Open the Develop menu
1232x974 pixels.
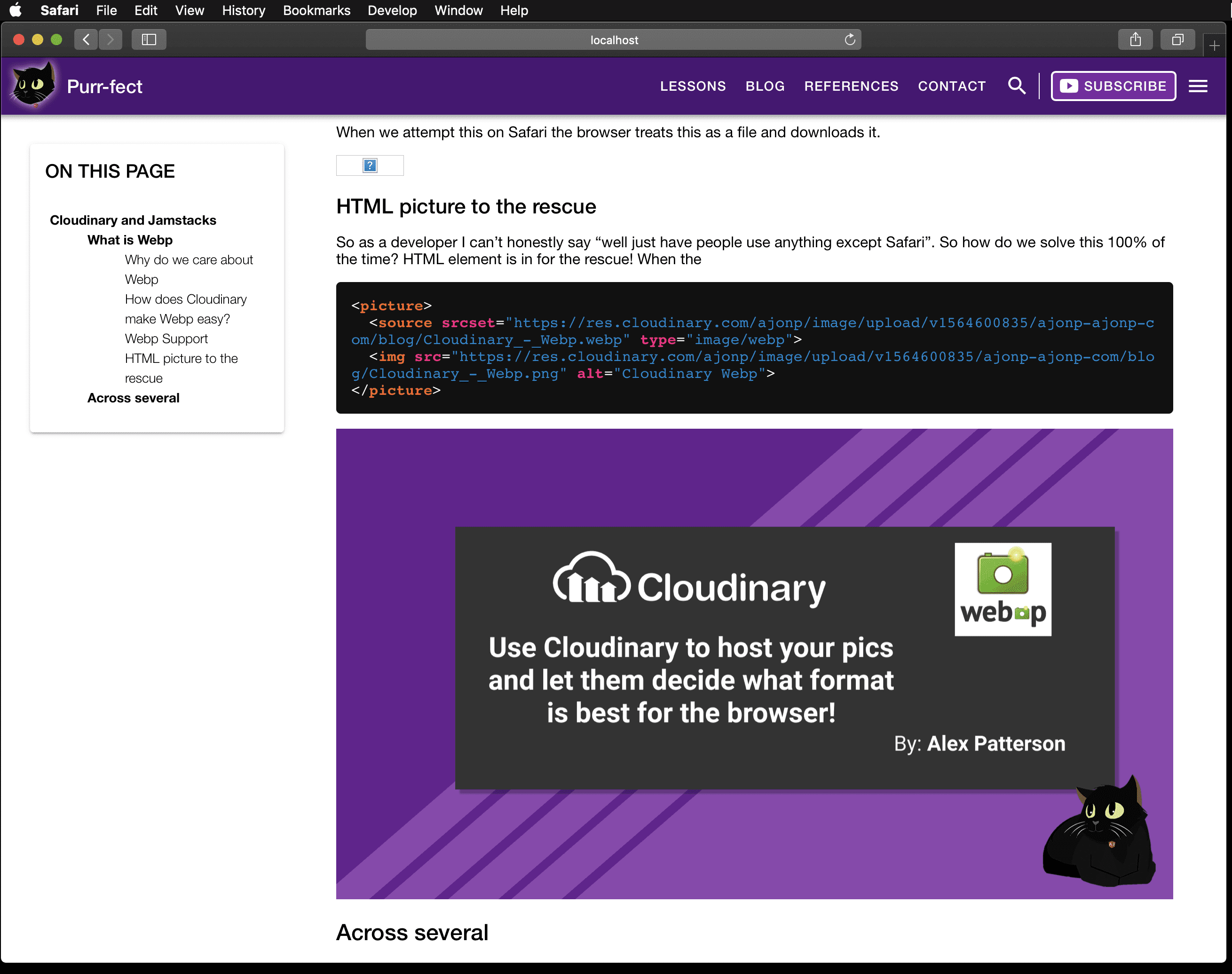tap(393, 10)
